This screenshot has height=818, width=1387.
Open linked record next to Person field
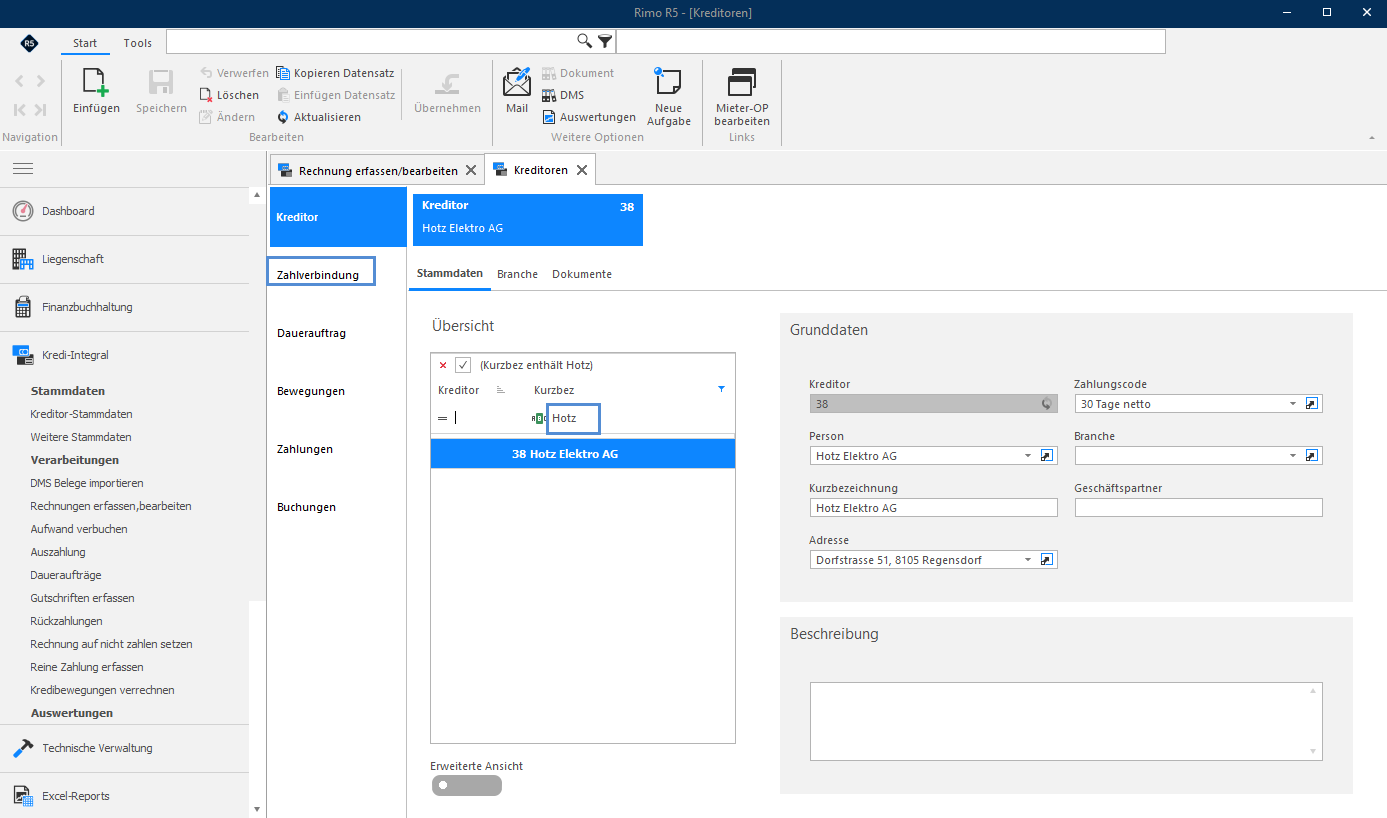pyautogui.click(x=1048, y=456)
